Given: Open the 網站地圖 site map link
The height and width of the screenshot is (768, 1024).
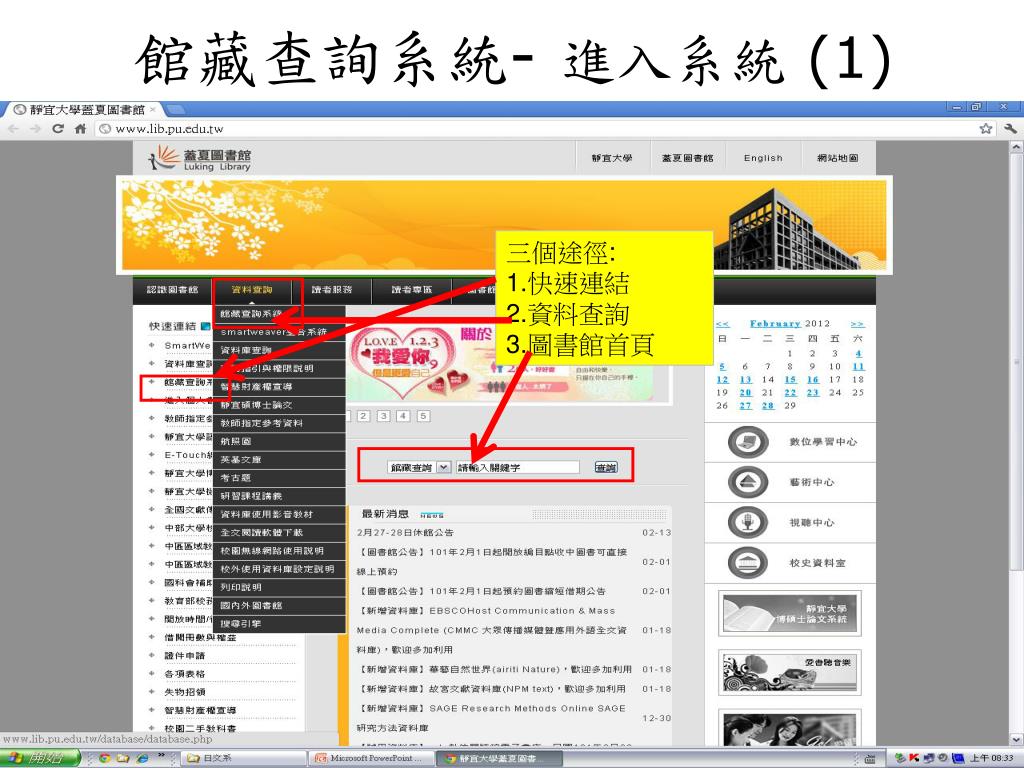Looking at the screenshot, I should click(838, 158).
